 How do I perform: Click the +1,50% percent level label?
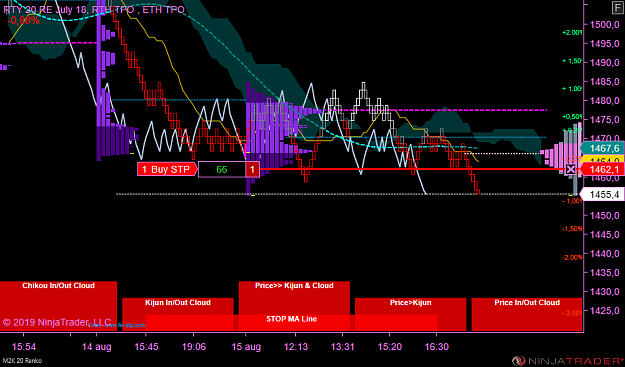pyautogui.click(x=572, y=61)
